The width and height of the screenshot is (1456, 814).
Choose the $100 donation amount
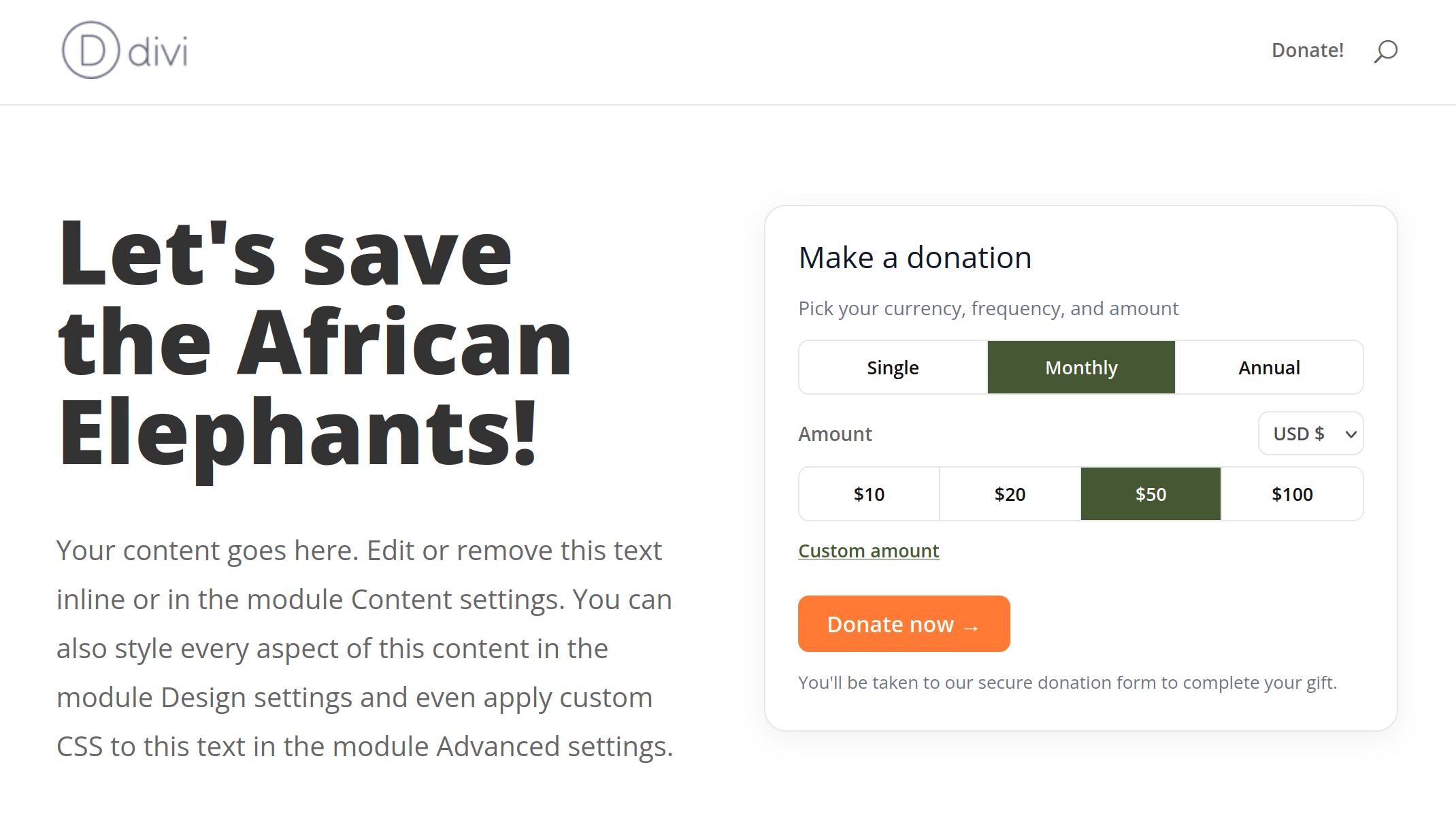1292,494
